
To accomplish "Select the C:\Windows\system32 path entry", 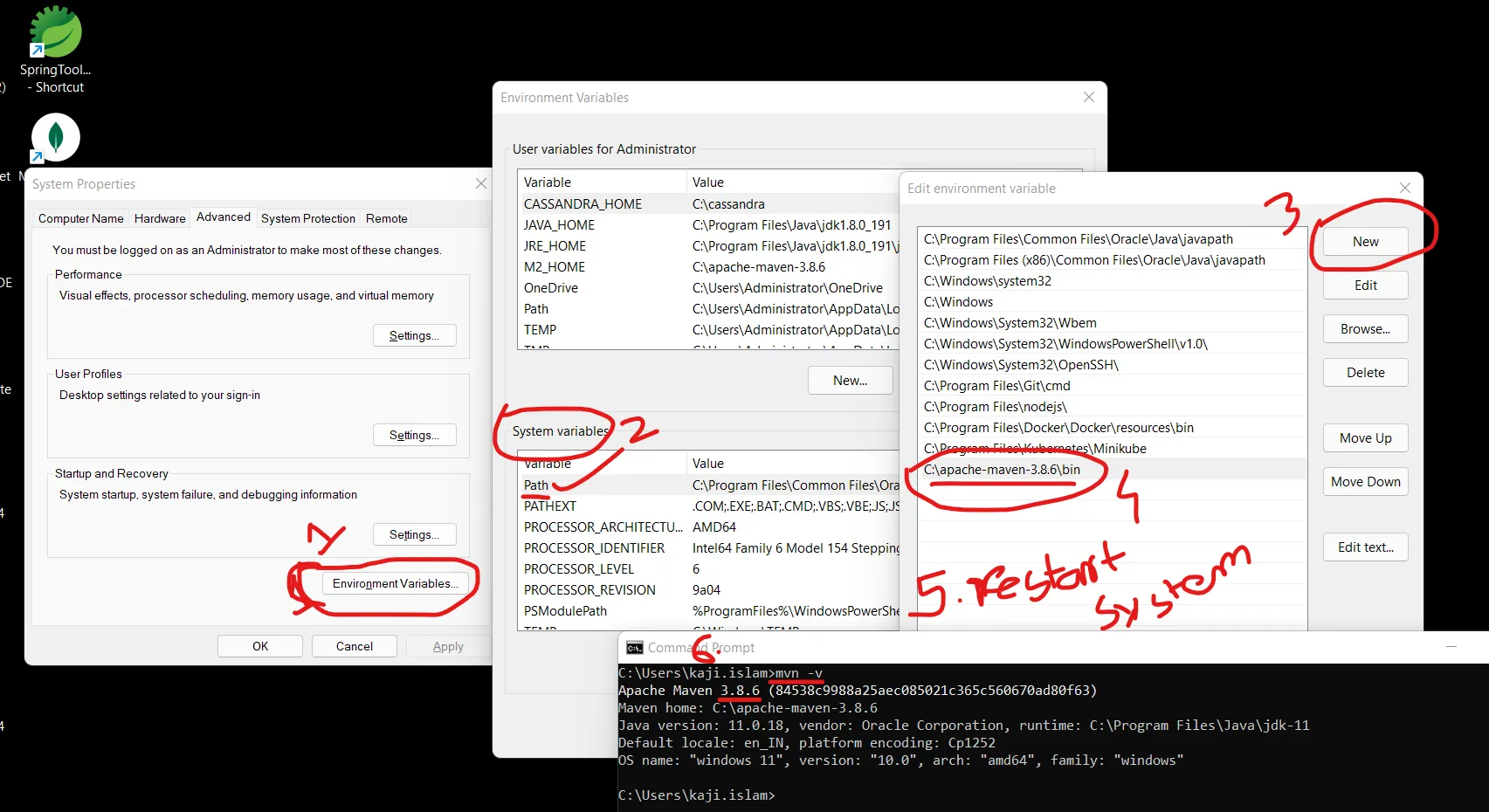I will pos(1113,281).
